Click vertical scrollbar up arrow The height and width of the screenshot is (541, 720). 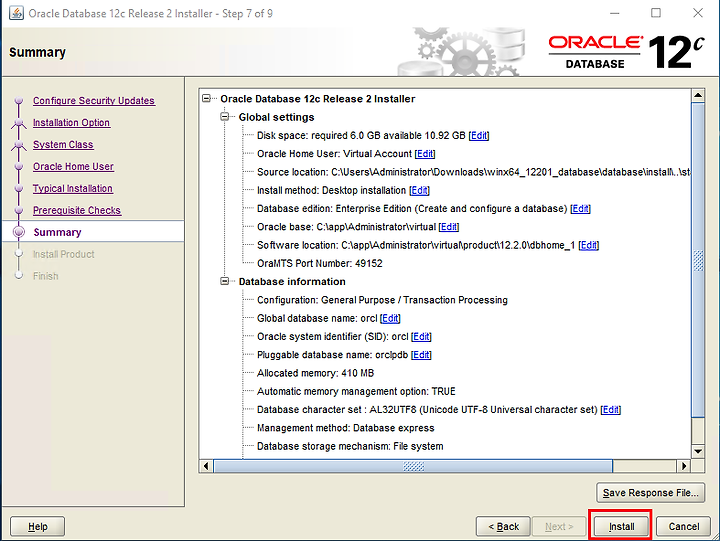(698, 96)
